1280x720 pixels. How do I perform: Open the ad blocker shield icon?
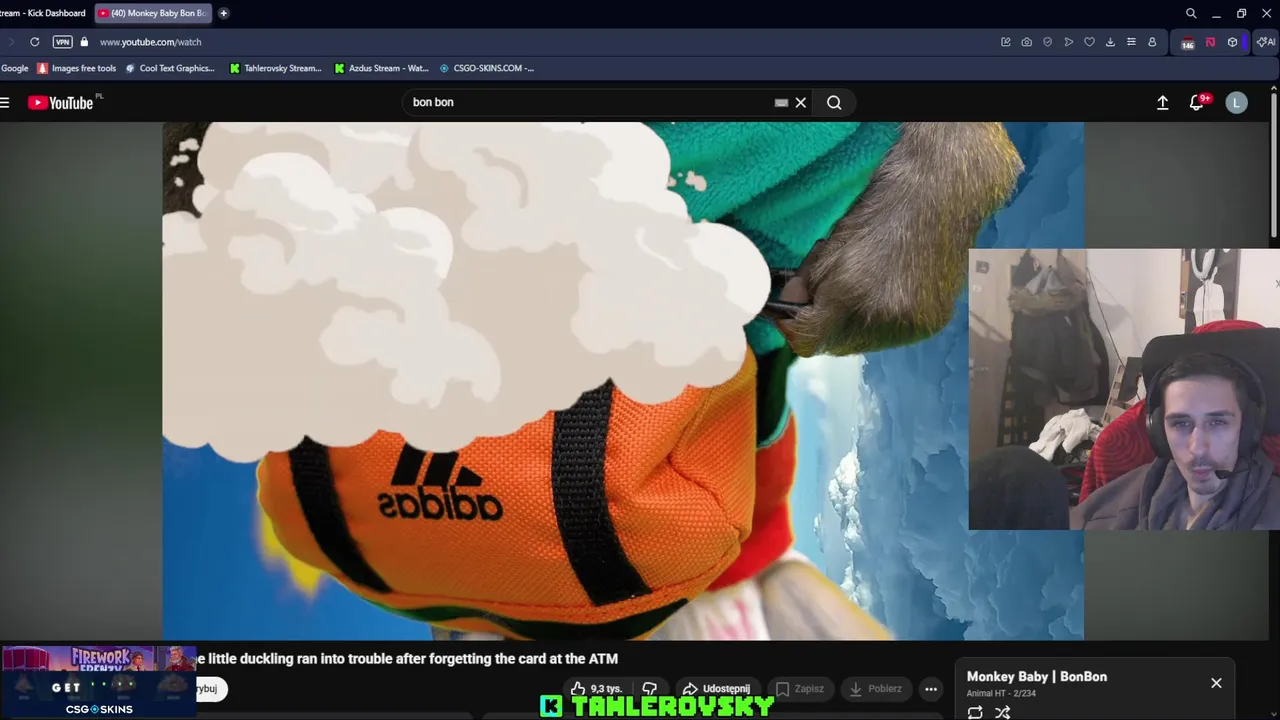tap(1047, 42)
